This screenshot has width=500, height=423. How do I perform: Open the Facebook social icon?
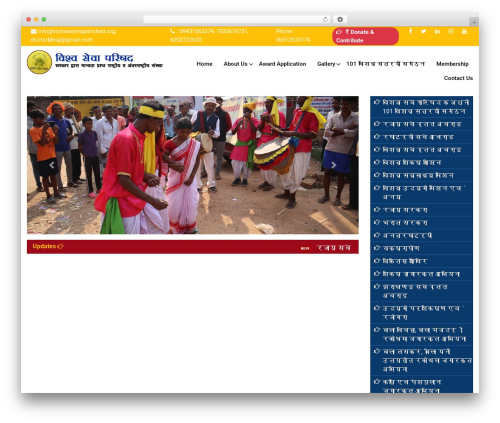[x=410, y=31]
